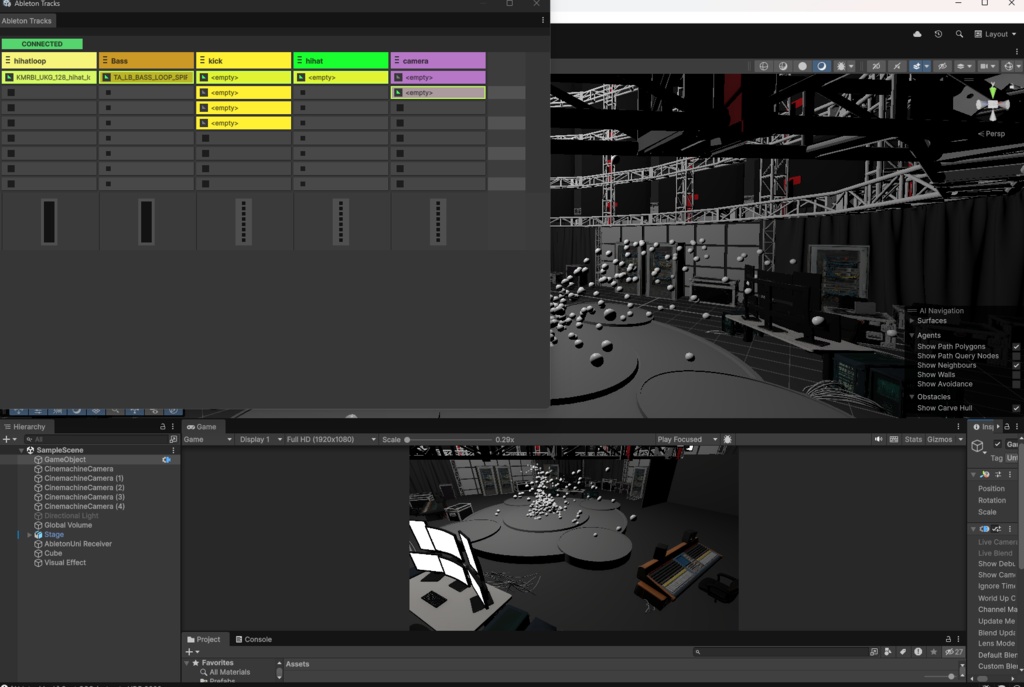The height and width of the screenshot is (687, 1024).
Task: Select AbletonUni Receiver object
Action: pos(78,544)
